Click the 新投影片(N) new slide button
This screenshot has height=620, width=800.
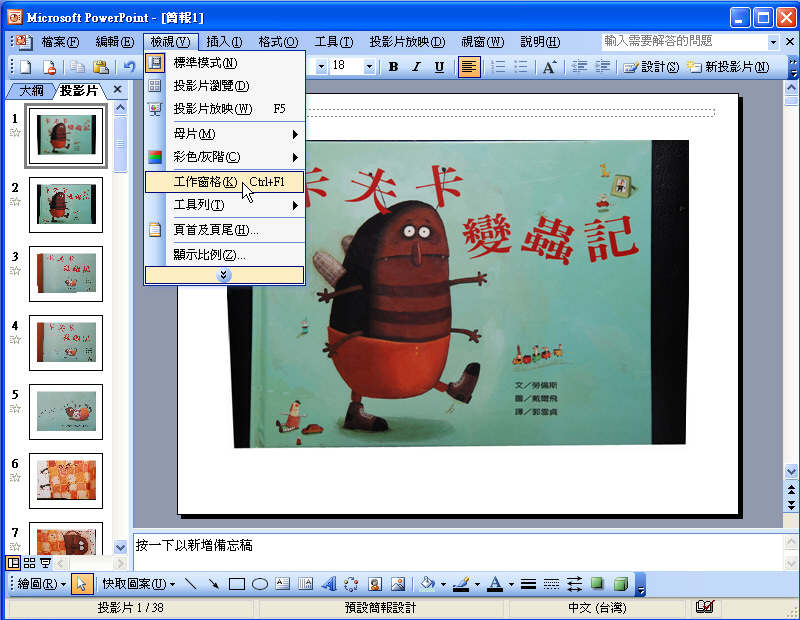[728, 67]
